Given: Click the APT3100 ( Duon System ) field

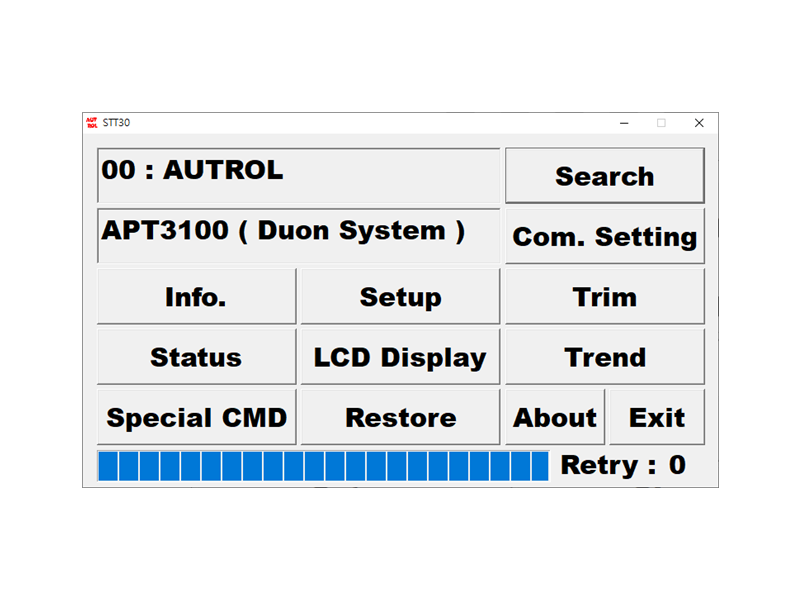Looking at the screenshot, I should click(298, 236).
